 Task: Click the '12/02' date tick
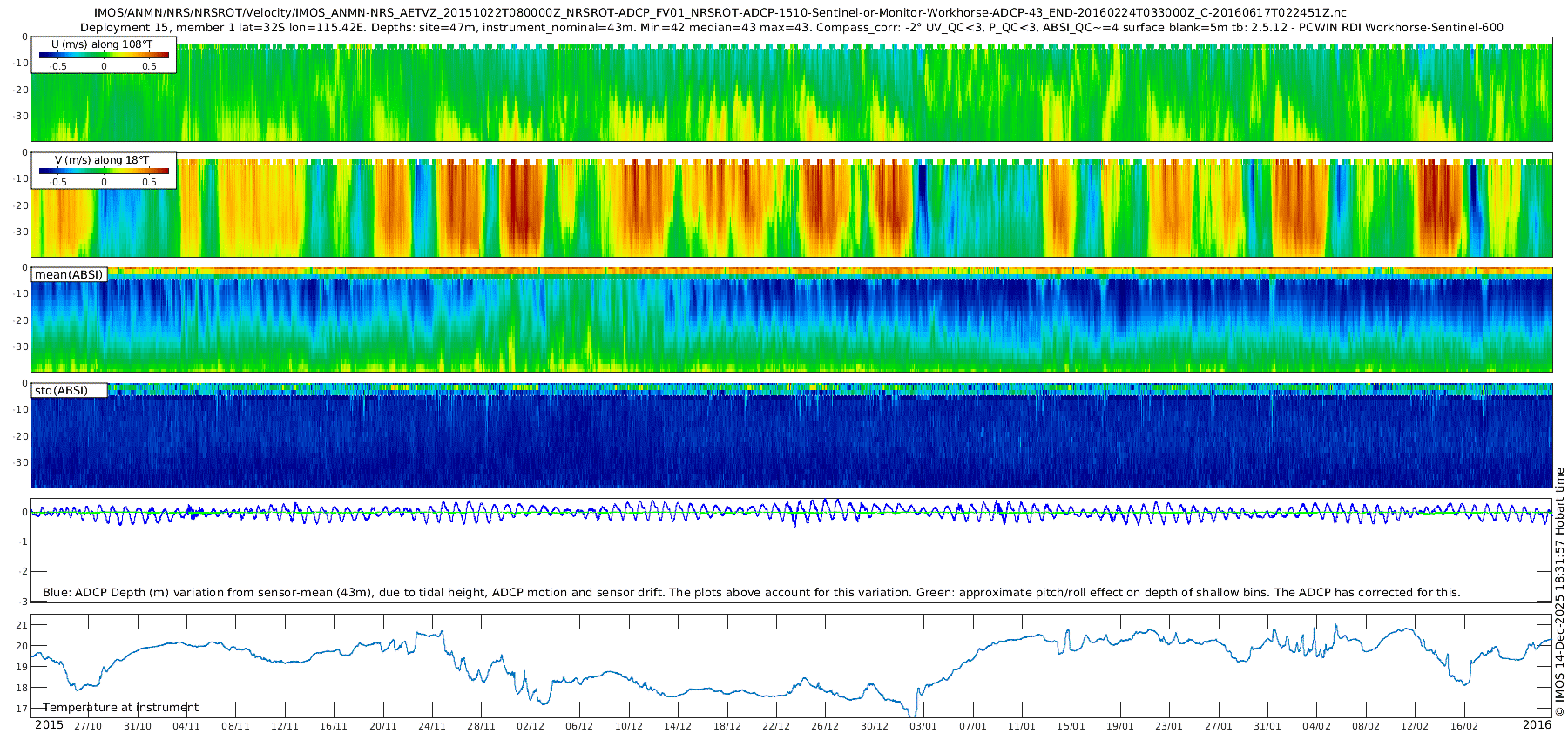pos(1415,727)
